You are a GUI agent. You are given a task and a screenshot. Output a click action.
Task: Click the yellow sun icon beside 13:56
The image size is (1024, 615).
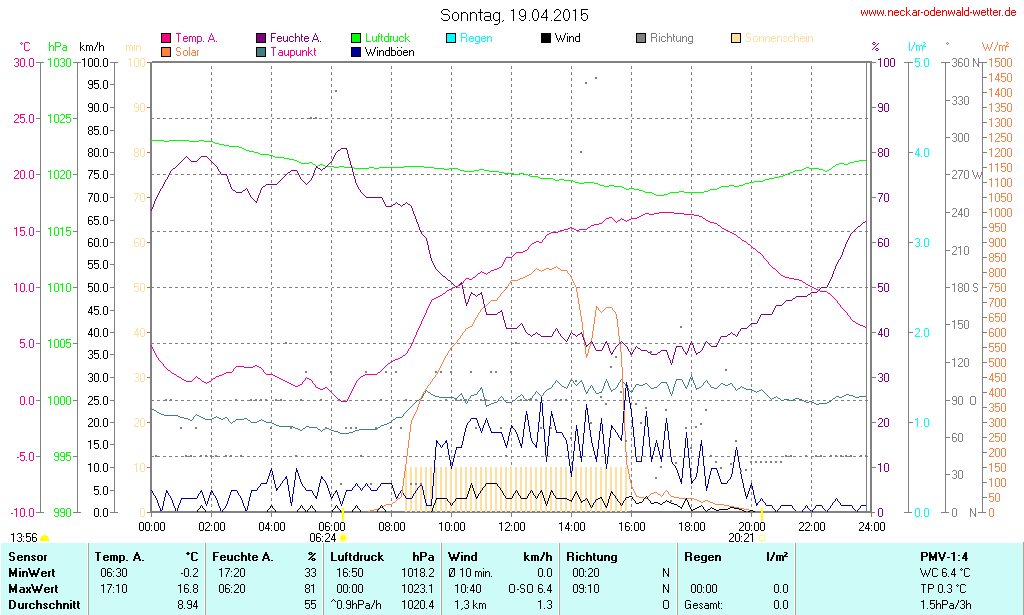tap(44, 538)
